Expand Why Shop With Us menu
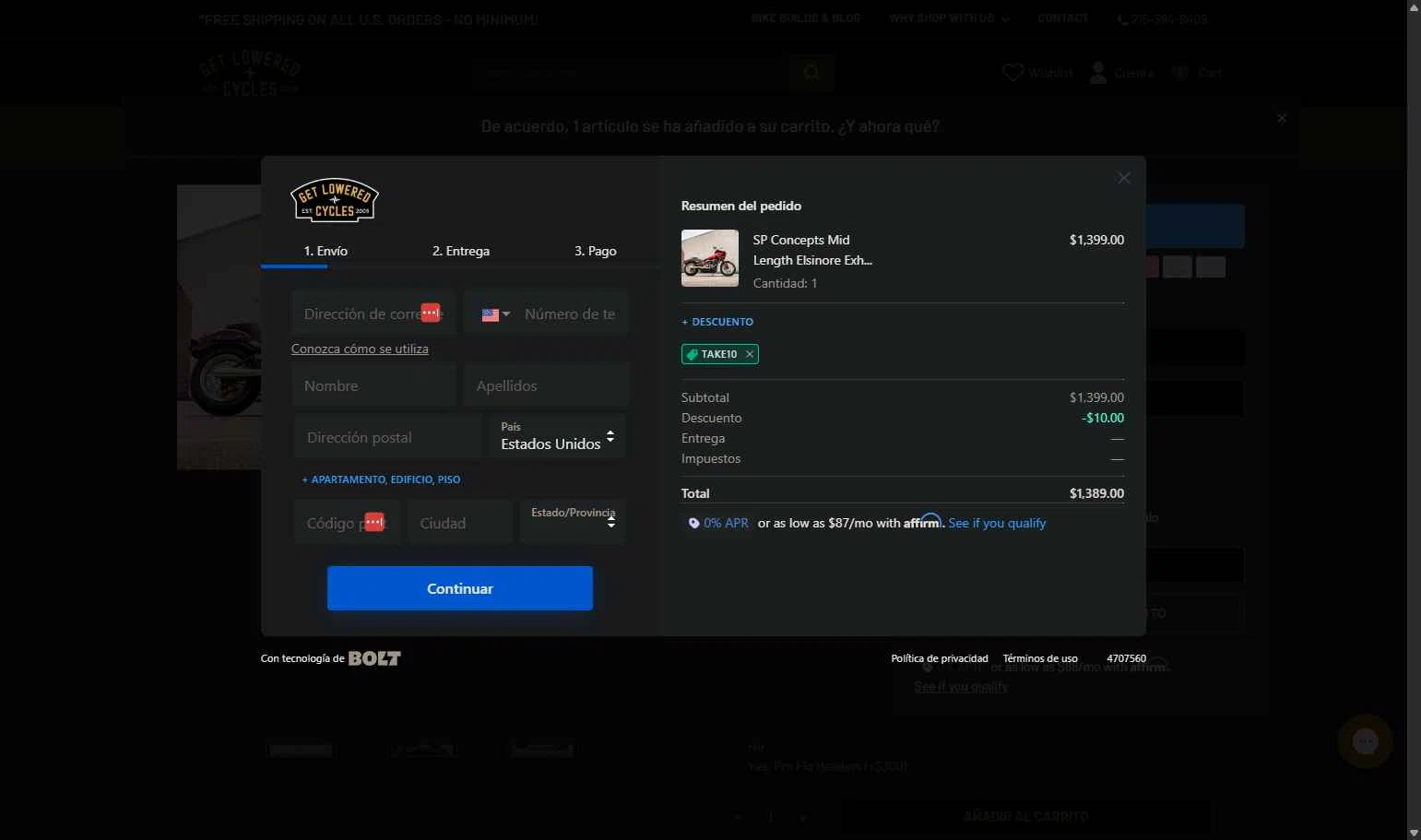The width and height of the screenshot is (1421, 840). coord(949,18)
